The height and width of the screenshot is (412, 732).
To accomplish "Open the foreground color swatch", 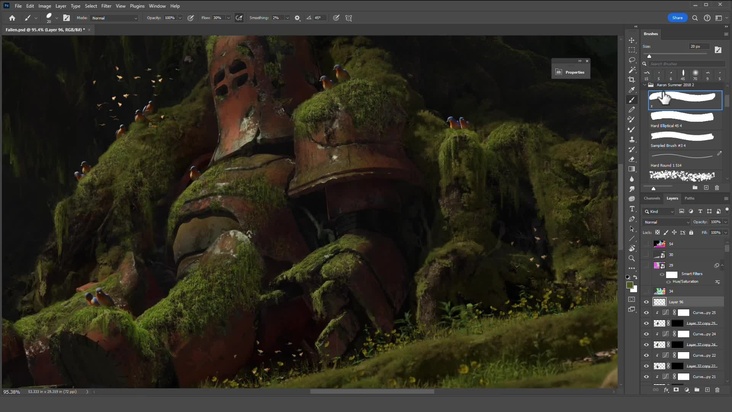I will [630, 285].
